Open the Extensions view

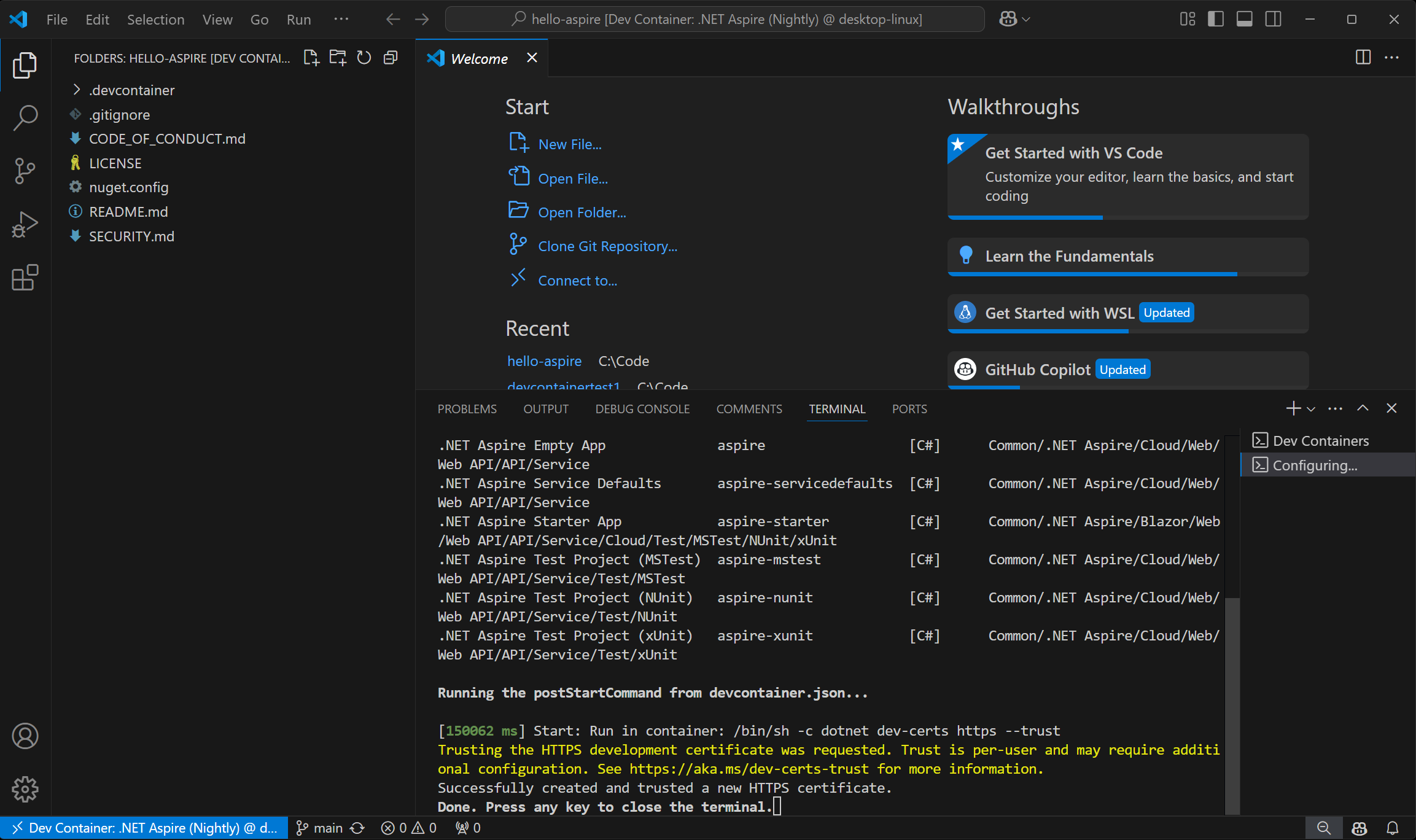tap(25, 278)
